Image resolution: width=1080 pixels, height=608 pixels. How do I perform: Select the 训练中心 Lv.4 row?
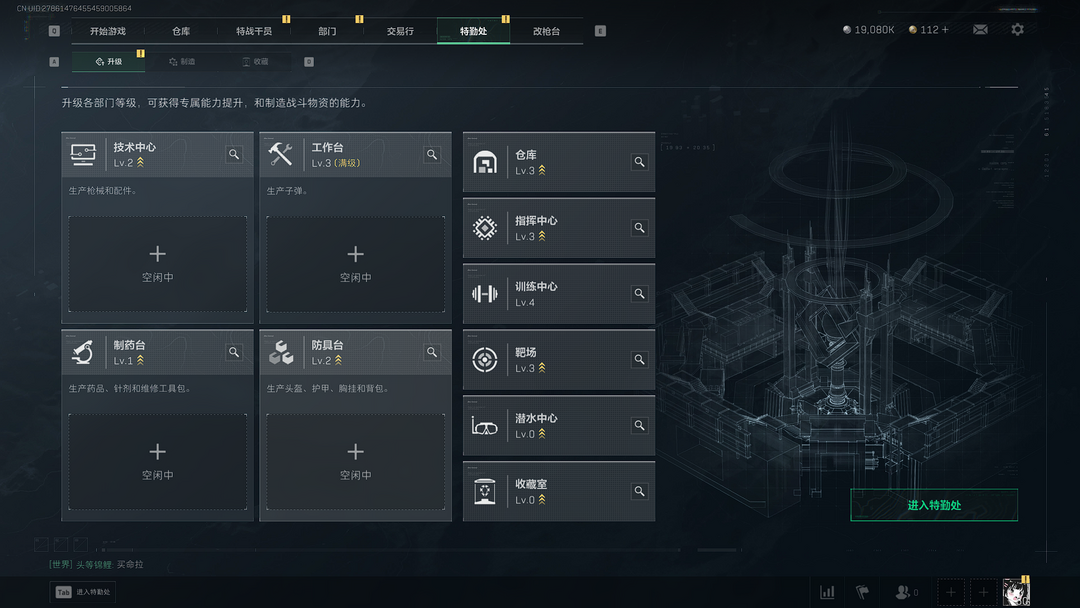(559, 294)
